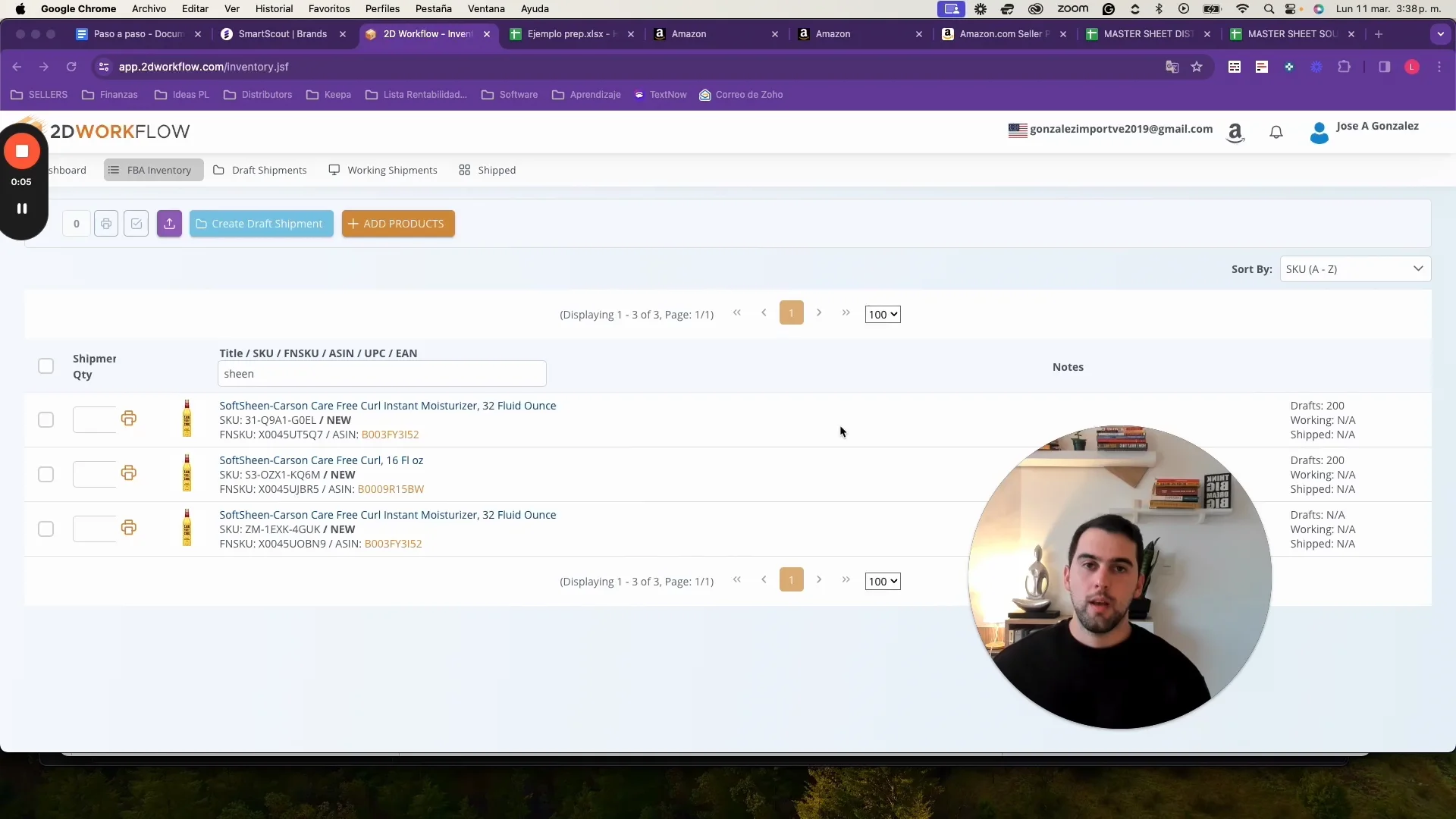
Task: Bookmark this page with star icon
Action: click(x=1197, y=67)
